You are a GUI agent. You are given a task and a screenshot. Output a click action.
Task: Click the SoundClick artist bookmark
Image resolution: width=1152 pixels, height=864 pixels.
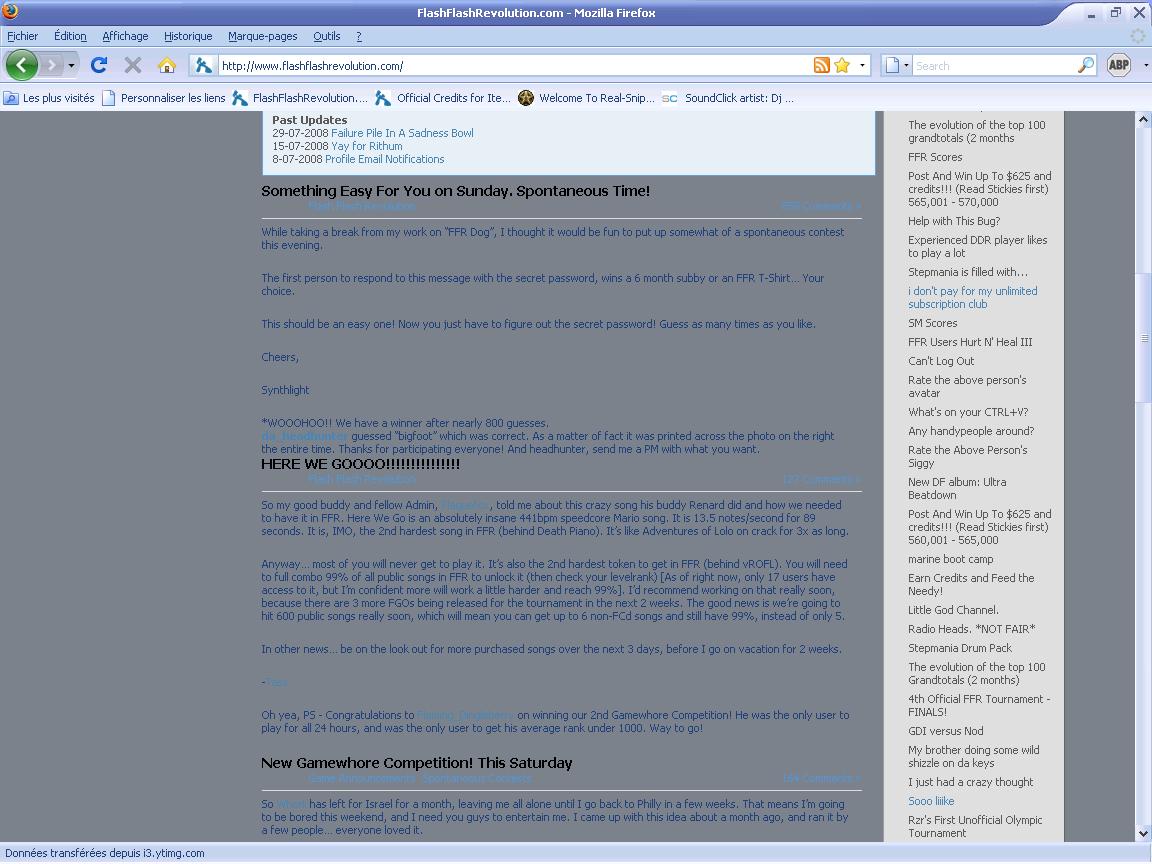point(727,98)
